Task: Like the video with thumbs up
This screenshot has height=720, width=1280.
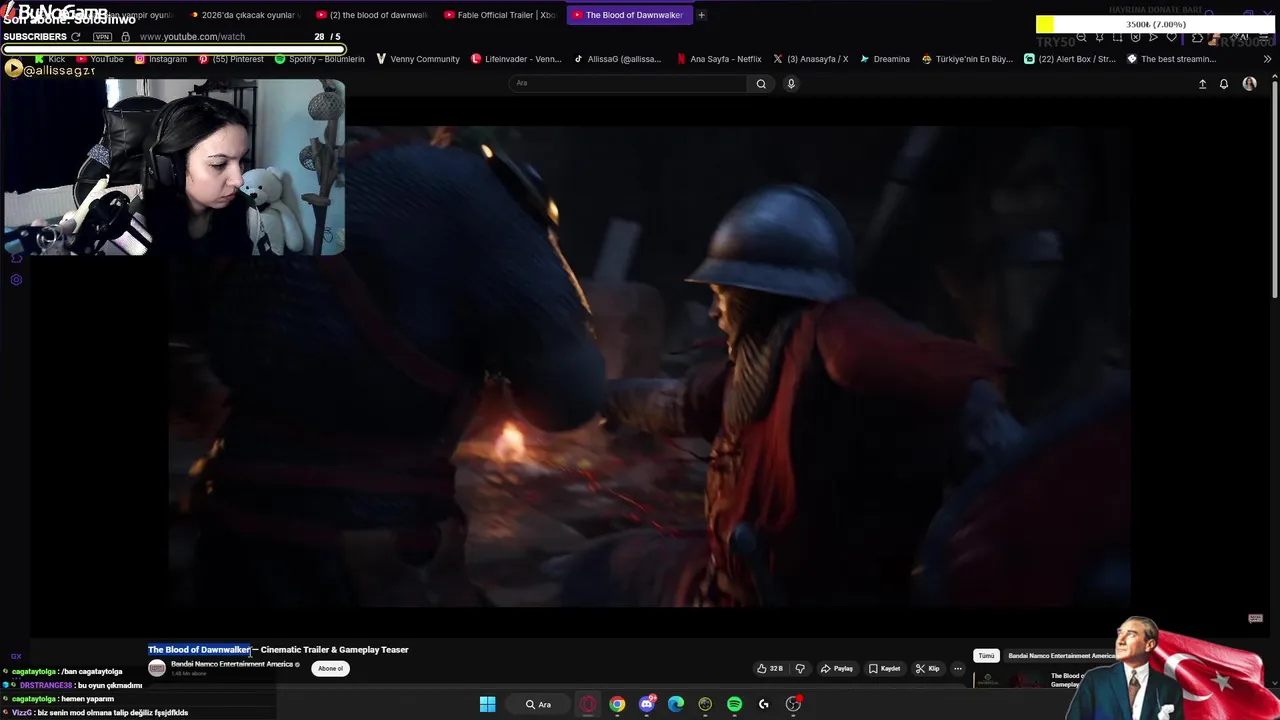Action: [x=769, y=669]
